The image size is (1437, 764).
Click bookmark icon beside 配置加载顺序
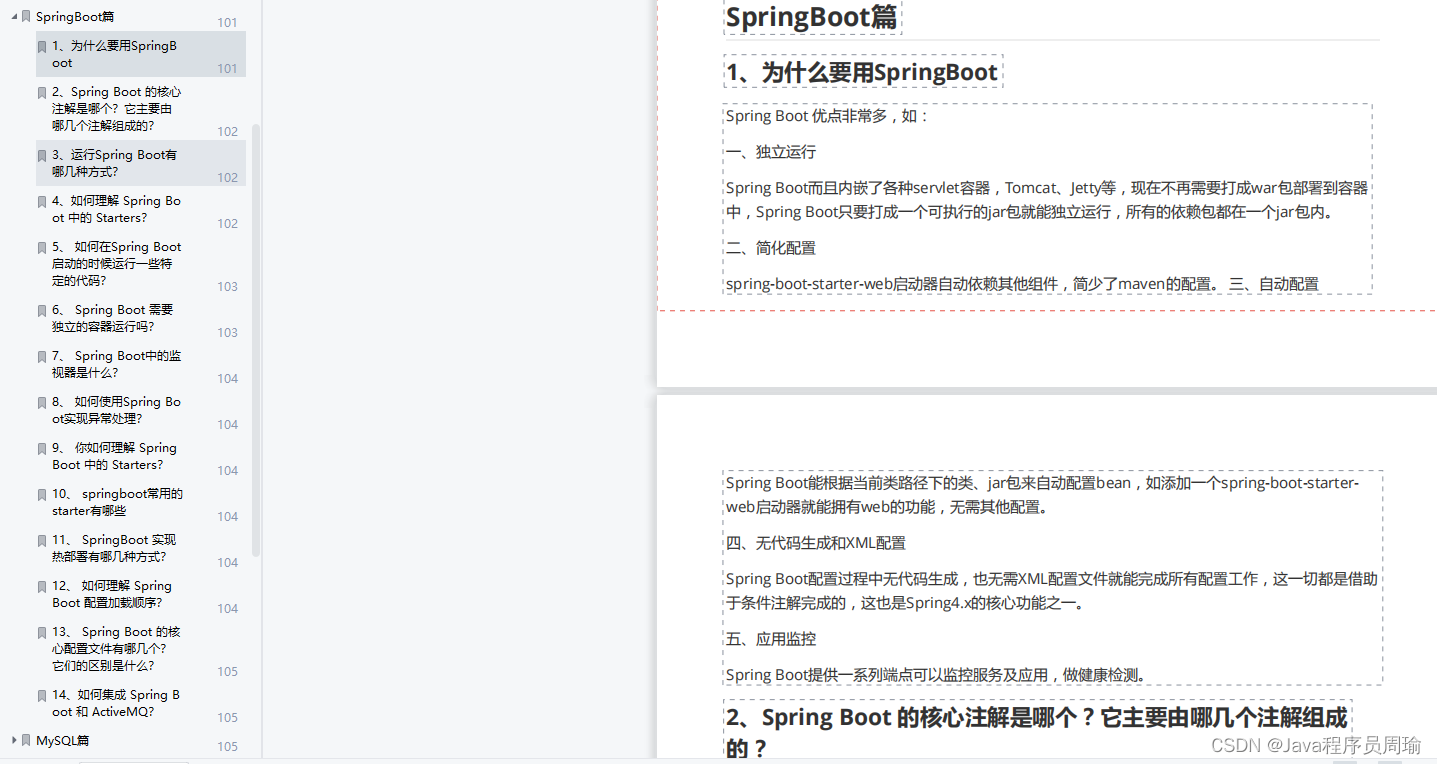42,587
